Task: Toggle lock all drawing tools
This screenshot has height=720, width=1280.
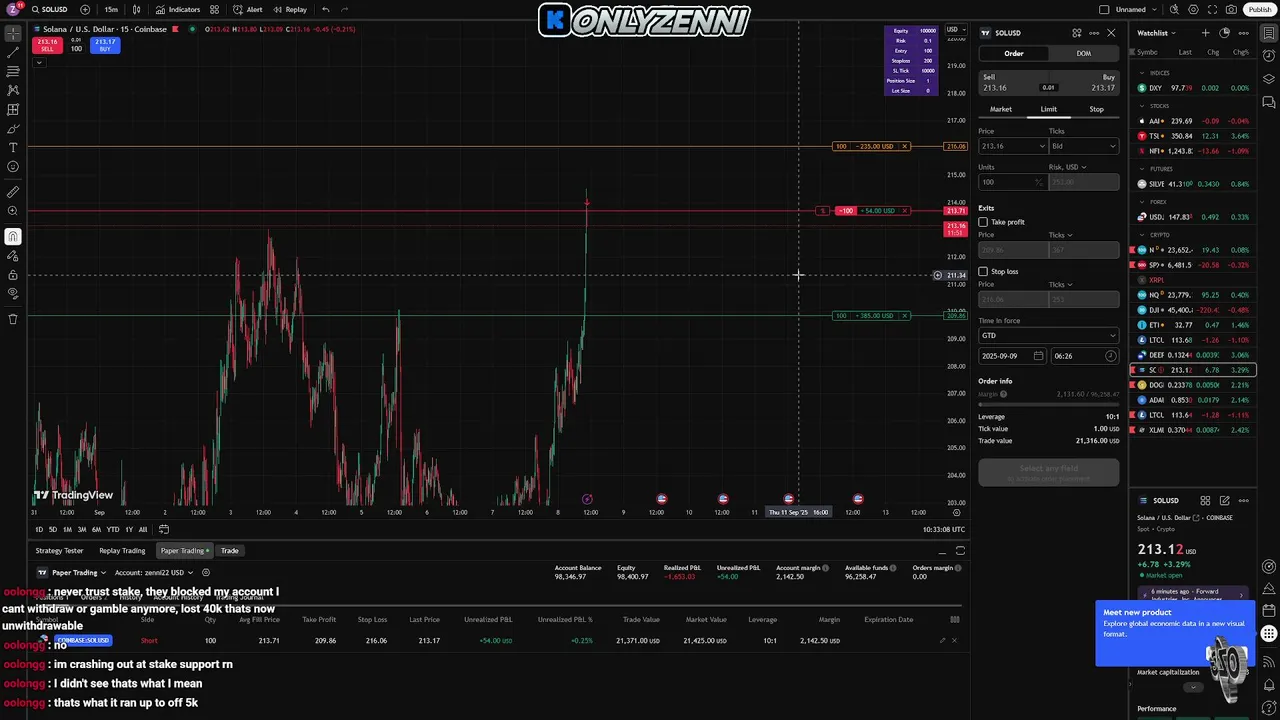Action: pos(13,275)
